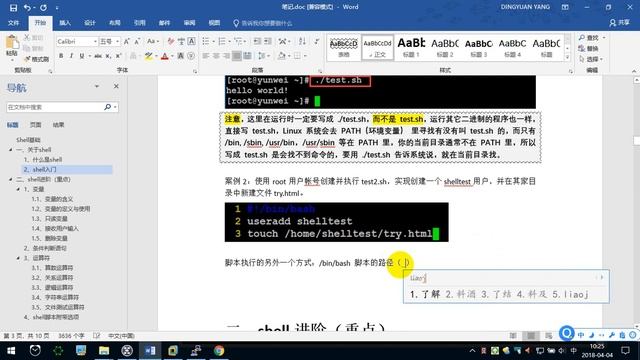Click the red font color button

(164, 56)
